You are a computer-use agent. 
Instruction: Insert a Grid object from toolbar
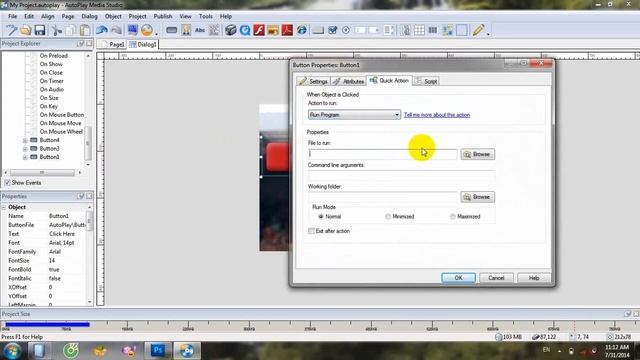(419, 30)
